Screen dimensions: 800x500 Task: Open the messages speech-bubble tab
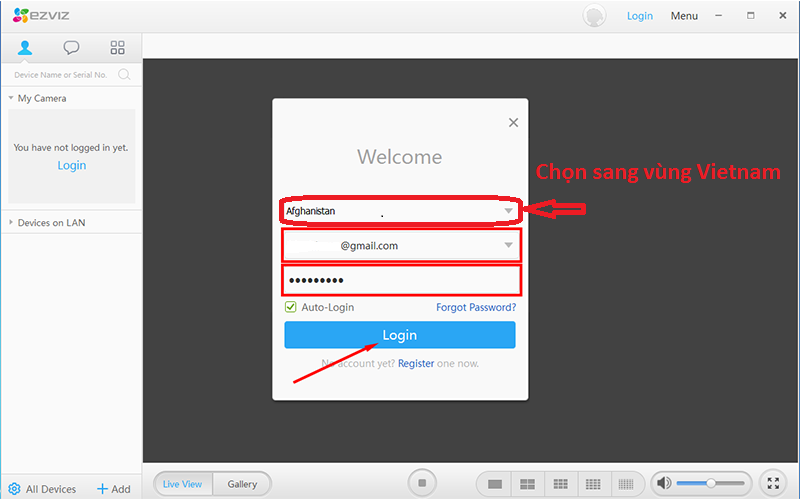click(71, 47)
